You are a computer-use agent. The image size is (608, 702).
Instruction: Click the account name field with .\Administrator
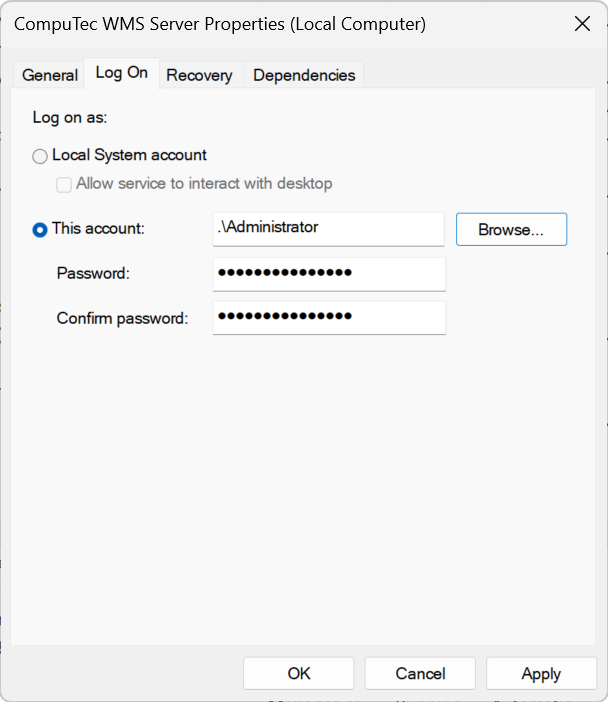(329, 229)
